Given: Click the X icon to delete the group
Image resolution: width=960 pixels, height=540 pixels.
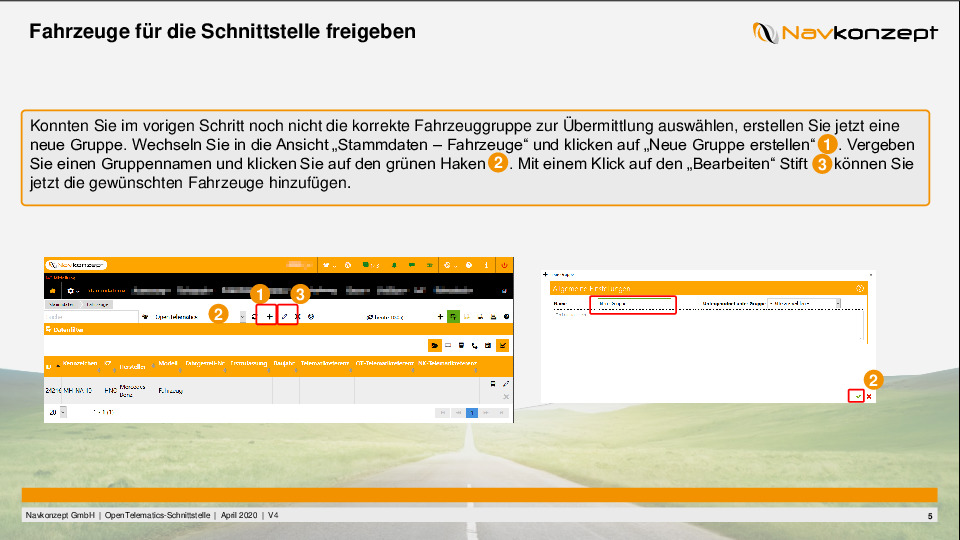Looking at the screenshot, I should tap(297, 316).
